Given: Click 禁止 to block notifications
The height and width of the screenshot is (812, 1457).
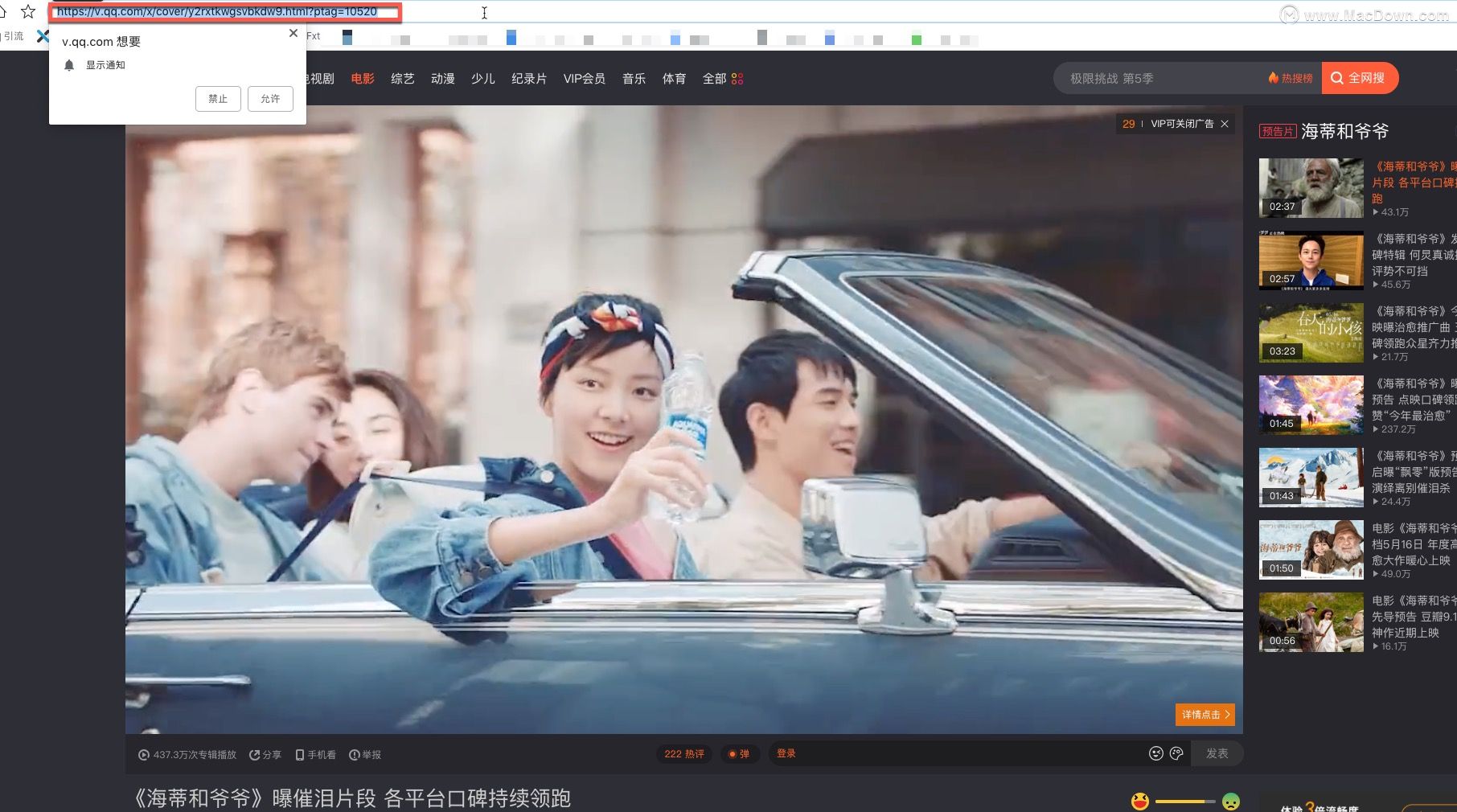Looking at the screenshot, I should click(218, 99).
